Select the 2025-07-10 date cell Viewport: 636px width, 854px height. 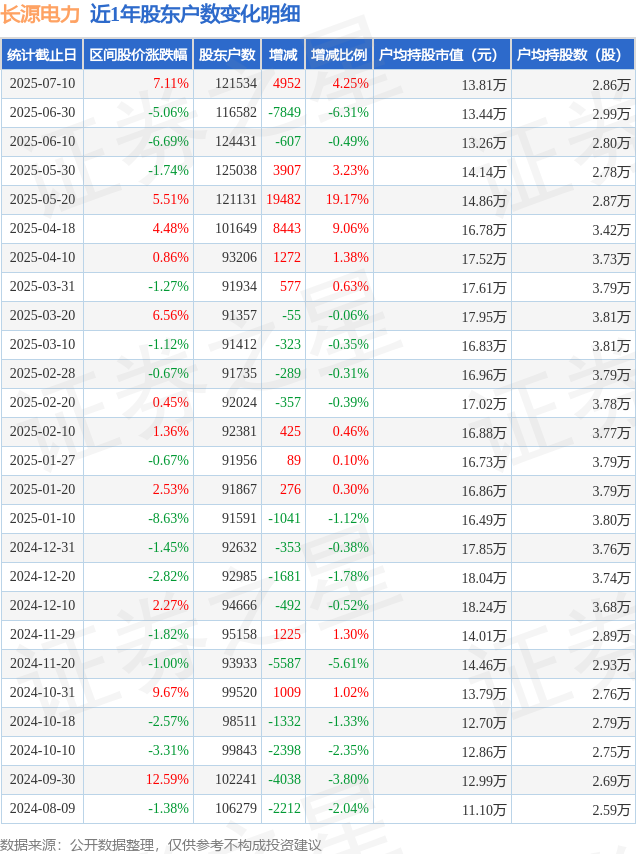(42, 83)
